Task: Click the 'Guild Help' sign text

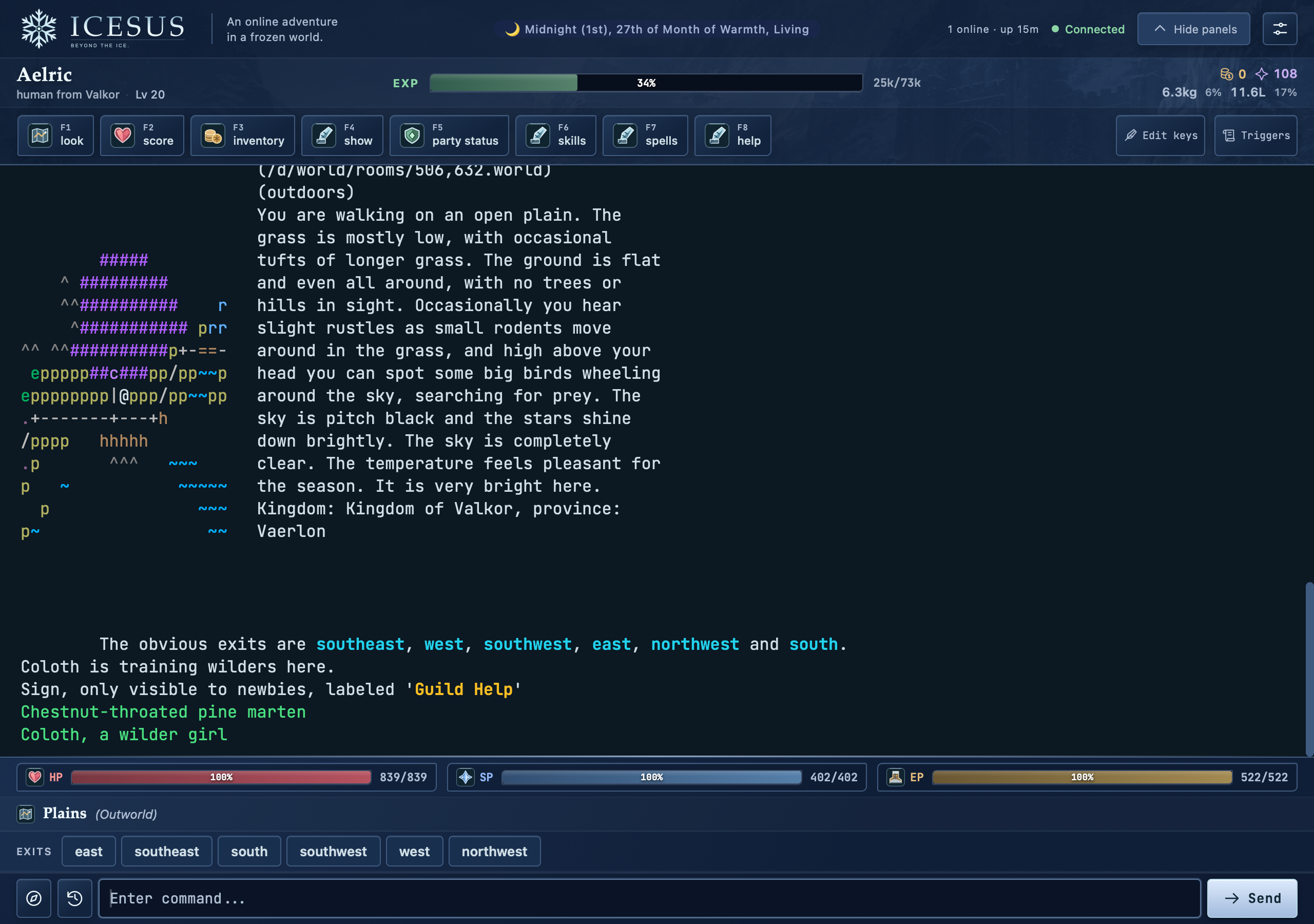Action: [464, 689]
